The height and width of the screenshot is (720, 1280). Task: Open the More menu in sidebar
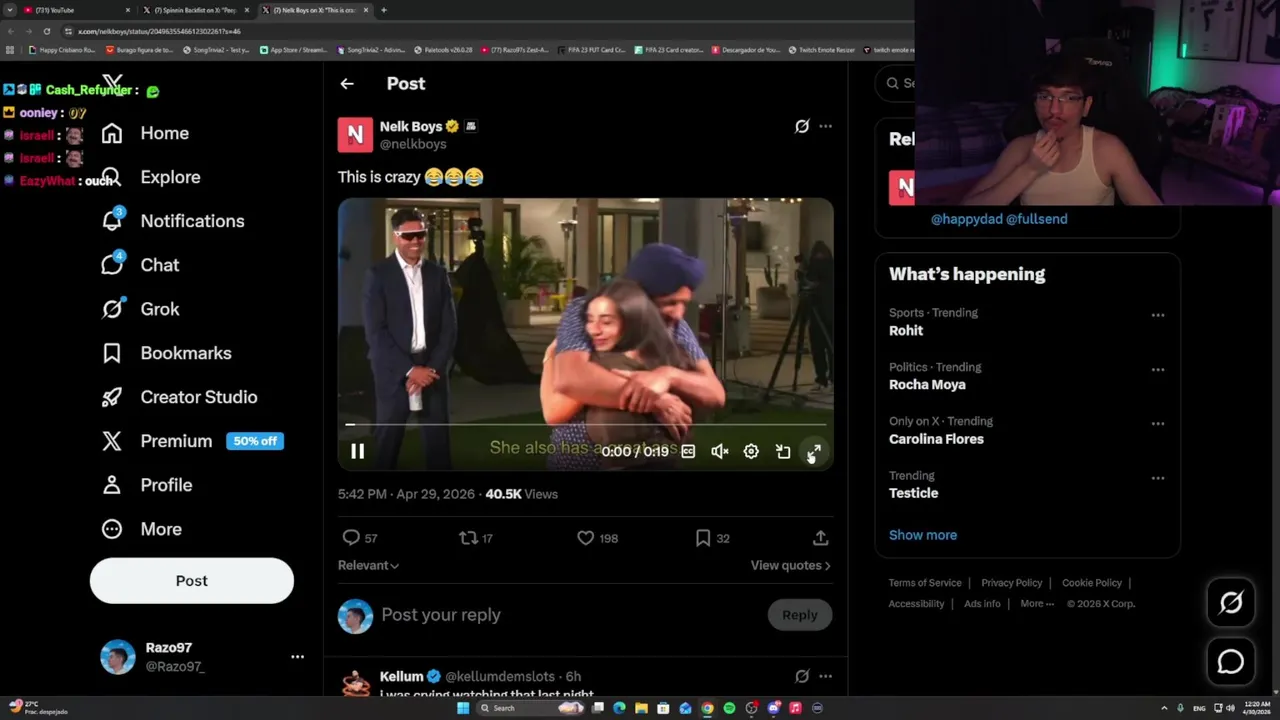click(x=141, y=529)
